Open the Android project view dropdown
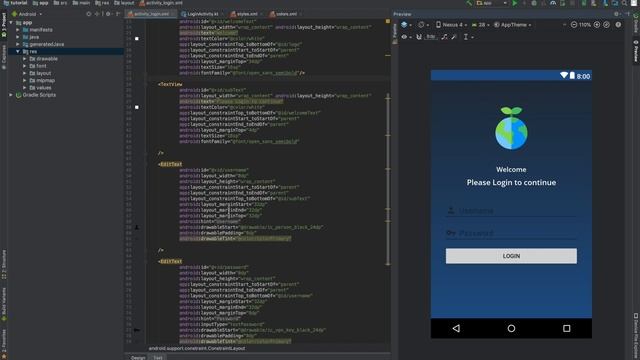Viewport: 640px width, 360px height. tap(27, 14)
